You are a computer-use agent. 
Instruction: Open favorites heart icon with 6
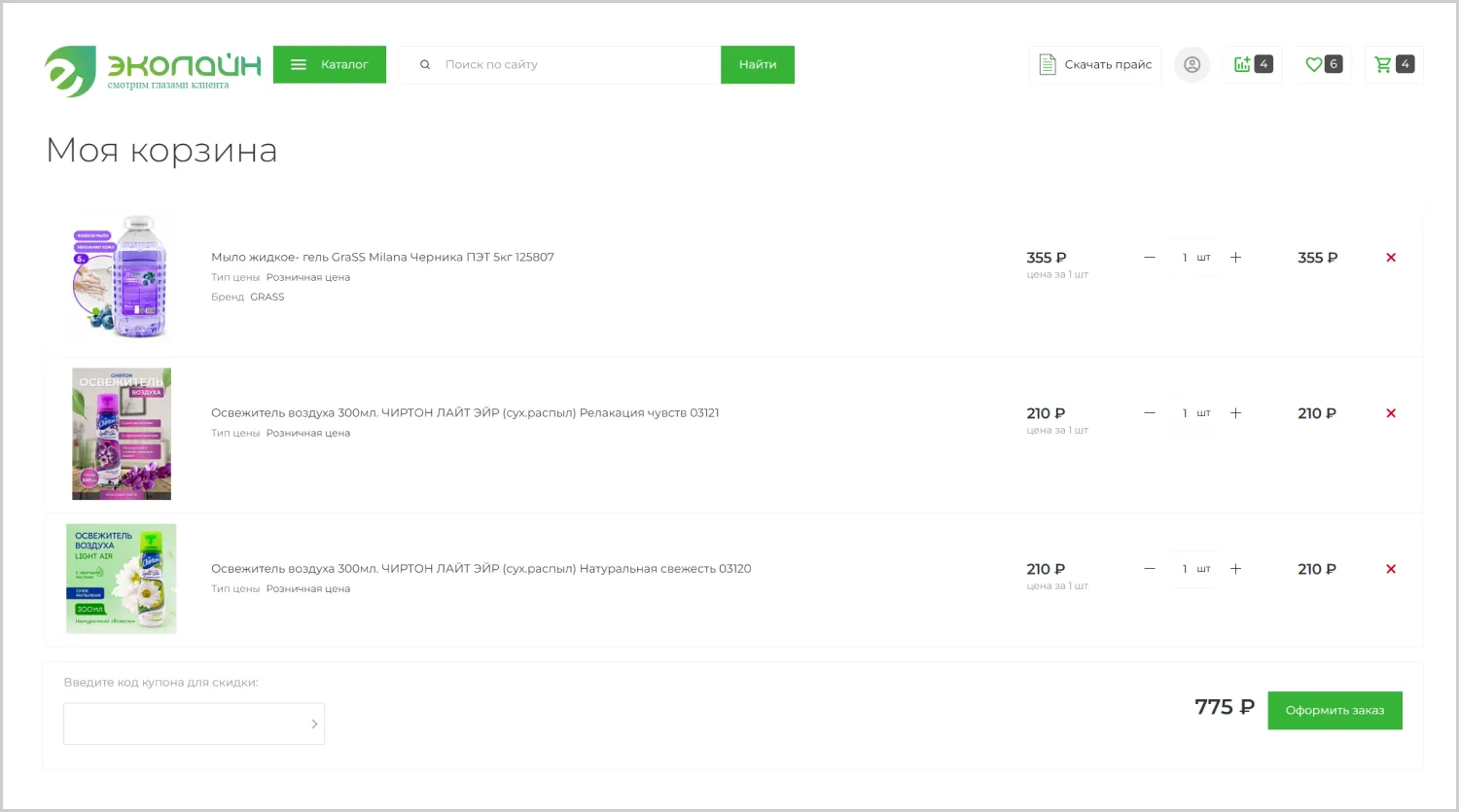pyautogui.click(x=1323, y=64)
